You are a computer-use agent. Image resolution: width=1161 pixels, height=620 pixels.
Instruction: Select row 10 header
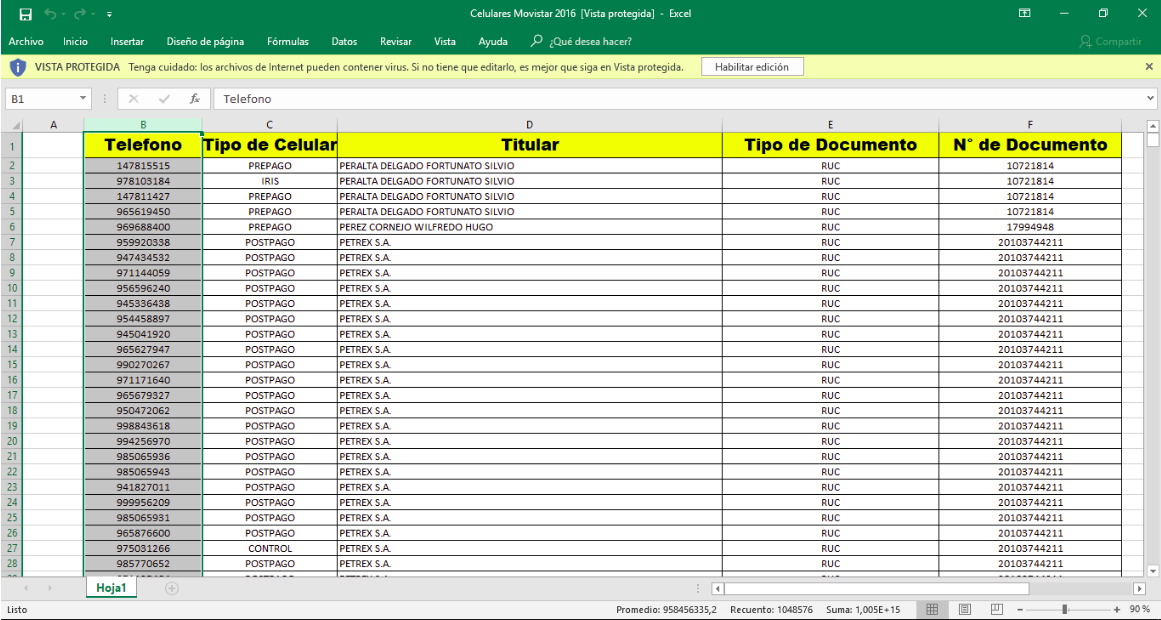point(12,288)
